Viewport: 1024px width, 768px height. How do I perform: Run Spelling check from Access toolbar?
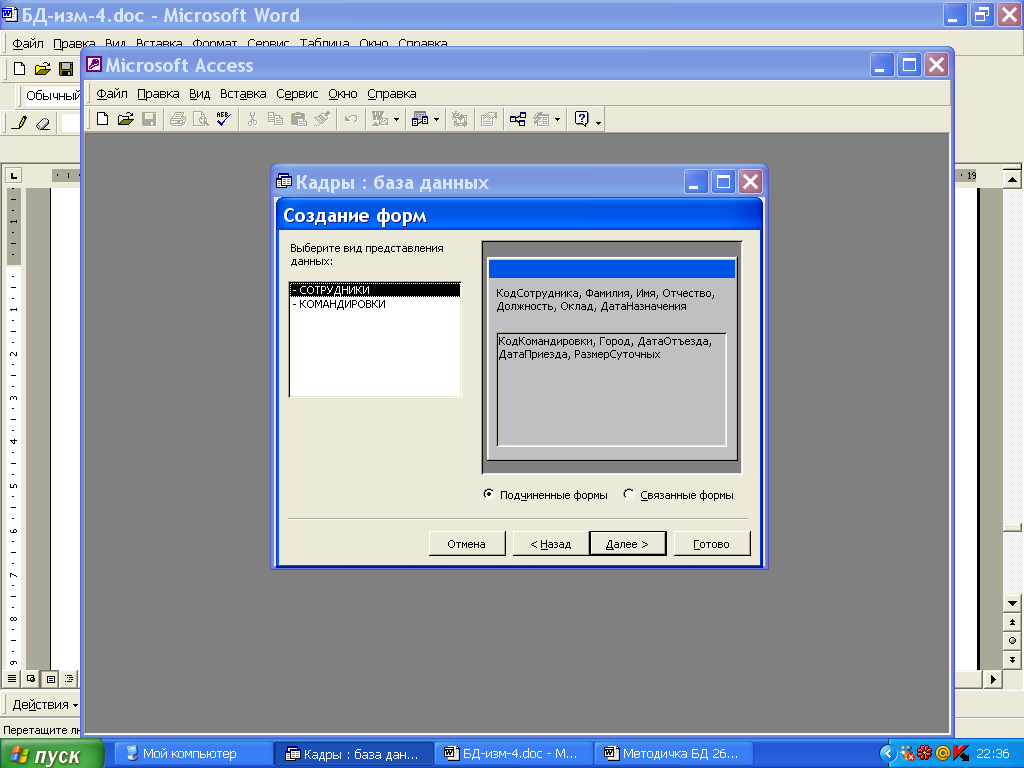pos(223,119)
